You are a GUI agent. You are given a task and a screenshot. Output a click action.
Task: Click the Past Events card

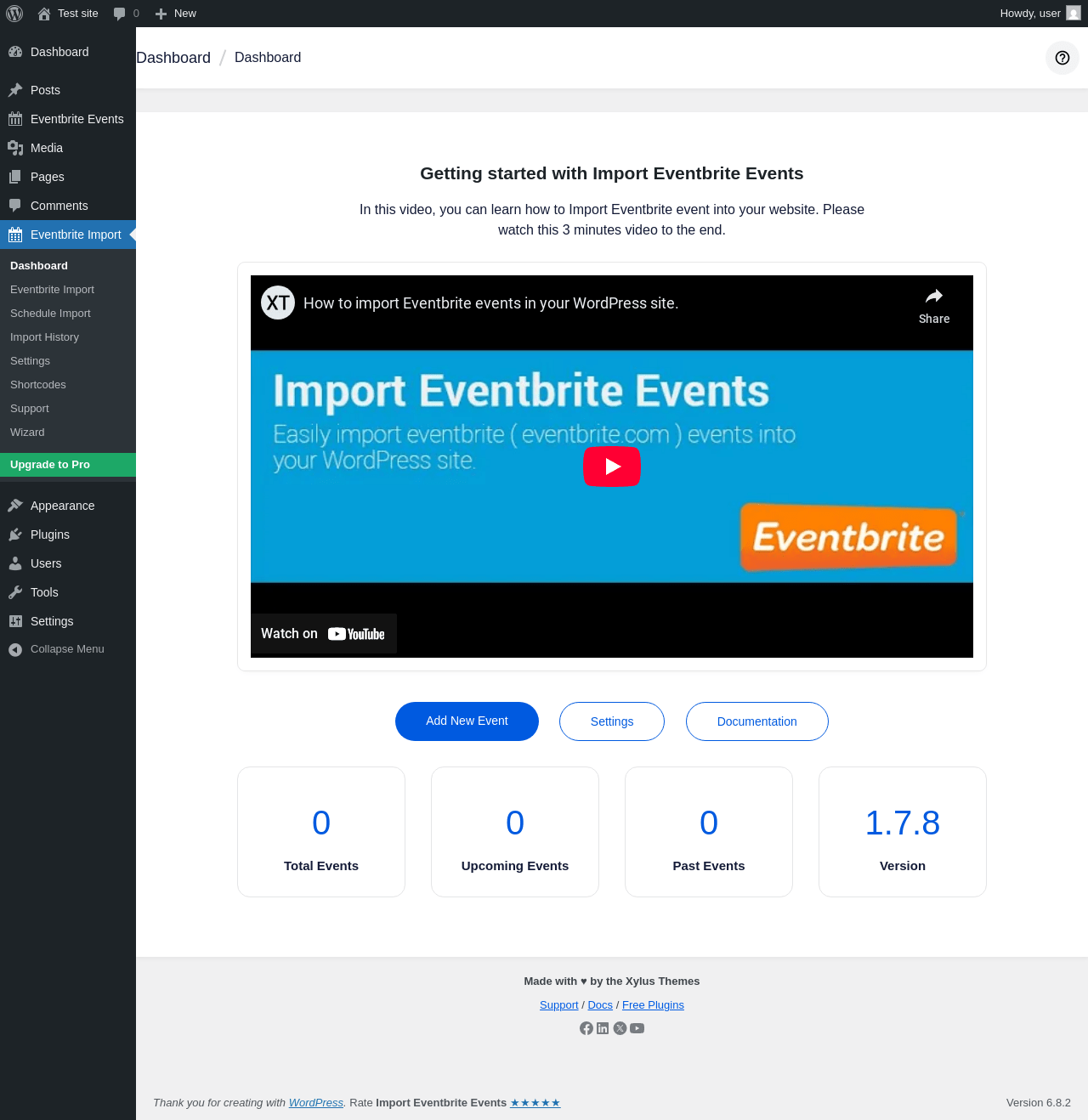pos(709,832)
